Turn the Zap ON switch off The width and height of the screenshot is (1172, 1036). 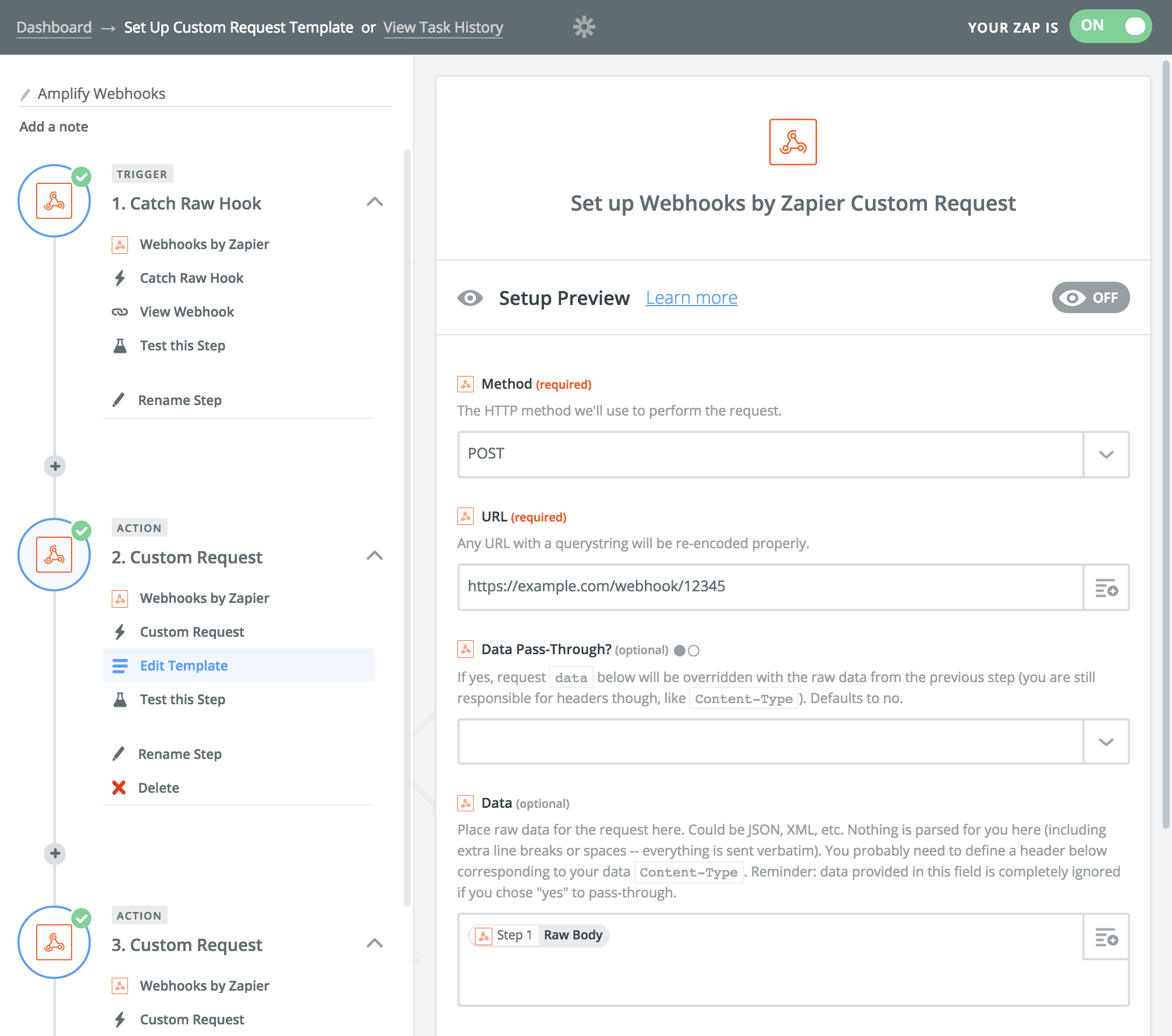[1110, 26]
